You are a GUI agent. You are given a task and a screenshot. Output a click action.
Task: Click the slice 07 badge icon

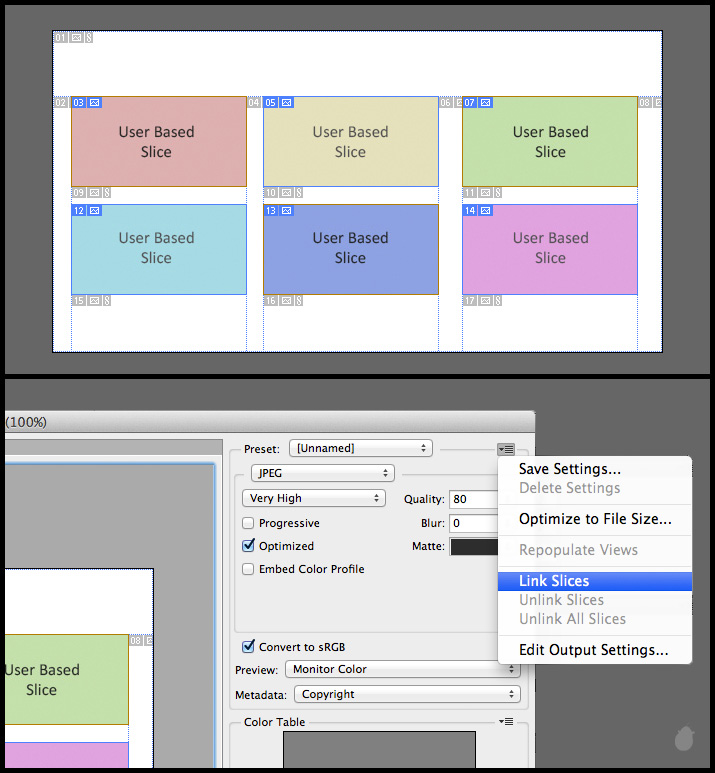click(485, 102)
